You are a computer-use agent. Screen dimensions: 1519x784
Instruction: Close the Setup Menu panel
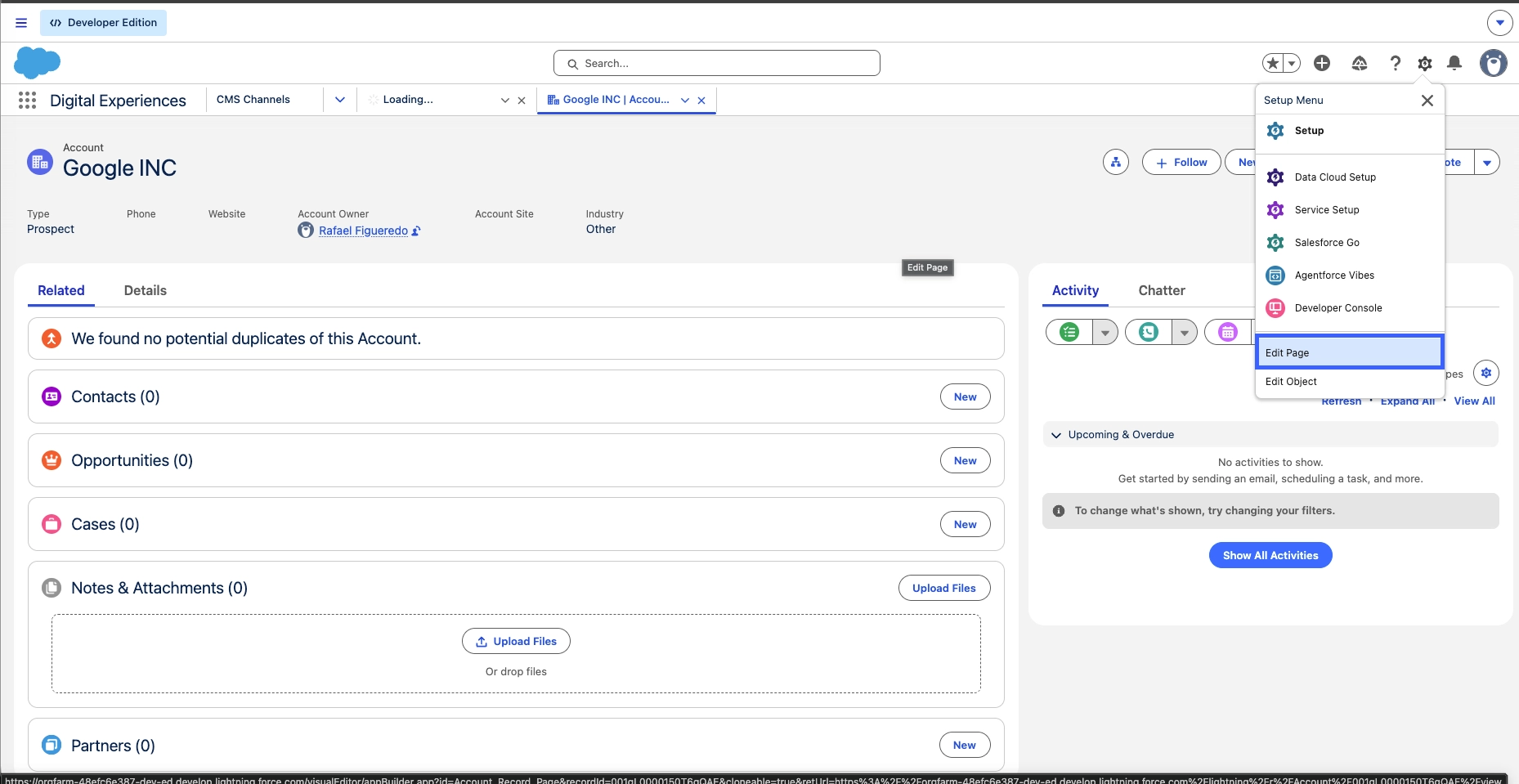point(1427,100)
